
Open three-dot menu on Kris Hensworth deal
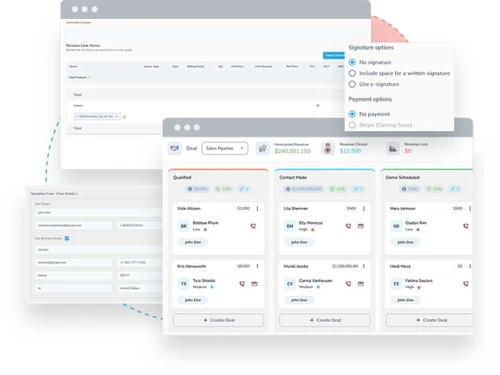pyautogui.click(x=257, y=266)
